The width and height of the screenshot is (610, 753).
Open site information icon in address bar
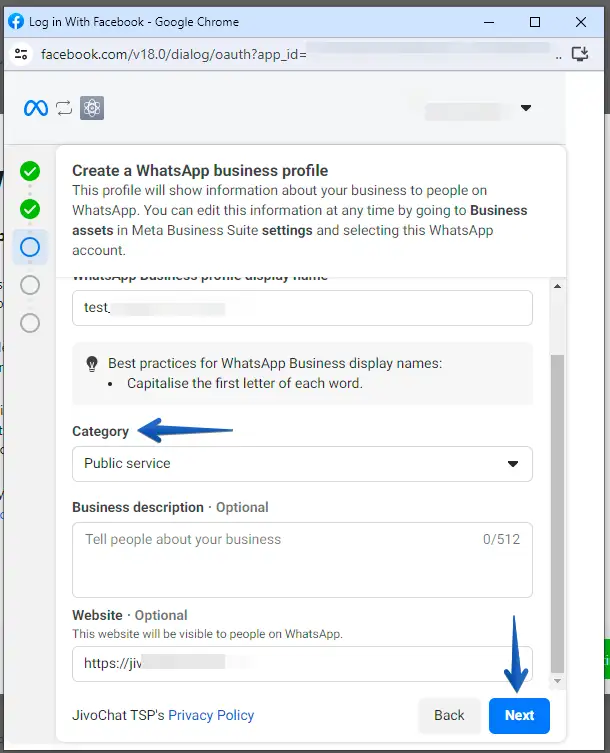pos(22,54)
